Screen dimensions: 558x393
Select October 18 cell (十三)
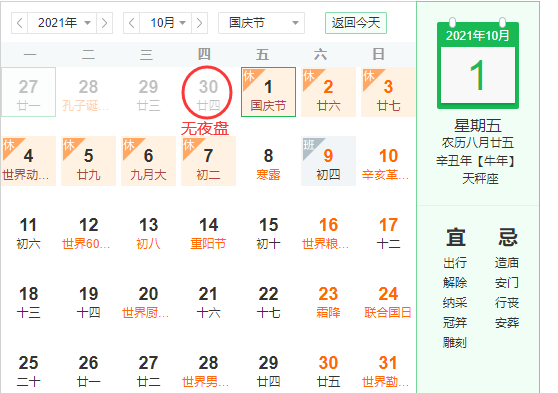(x=28, y=299)
